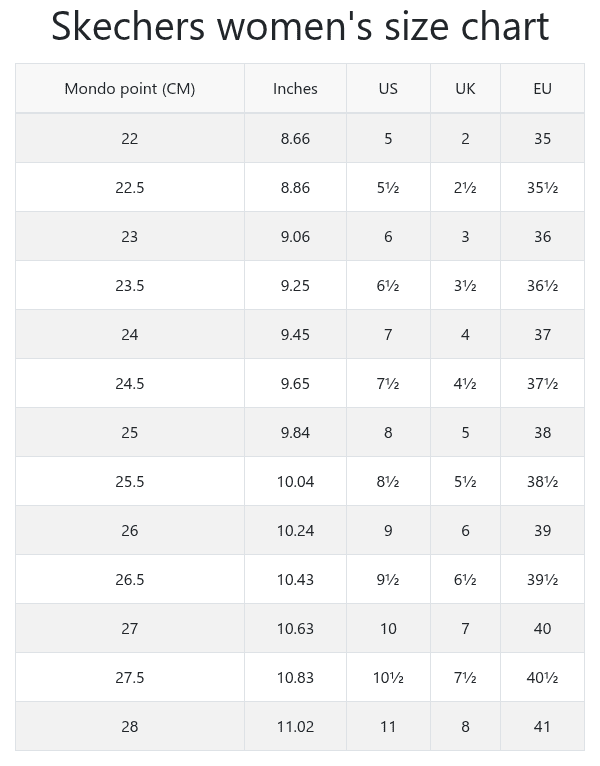Image resolution: width=600 pixels, height=766 pixels.
Task: Select the "US" column header
Action: coord(388,88)
